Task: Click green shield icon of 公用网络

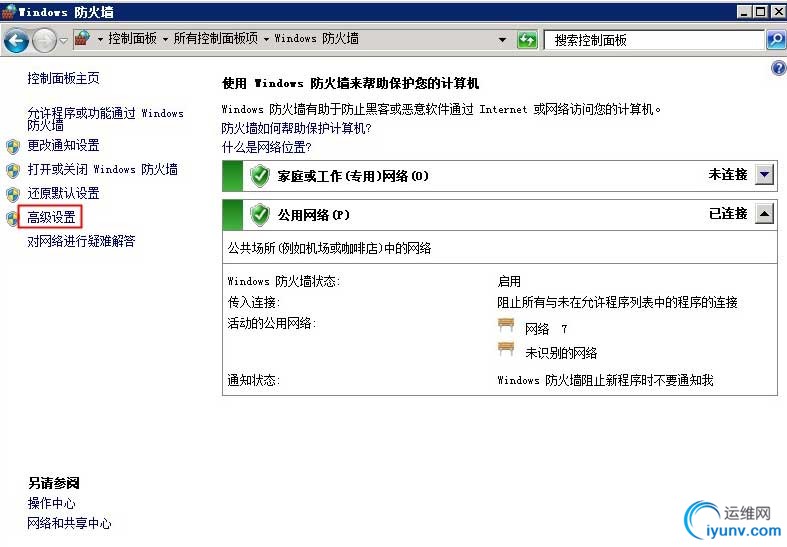Action: (x=260, y=215)
